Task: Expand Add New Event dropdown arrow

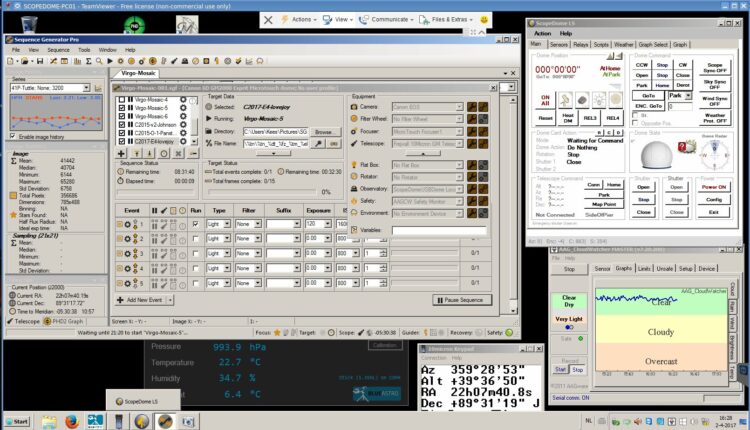Action: (x=170, y=300)
